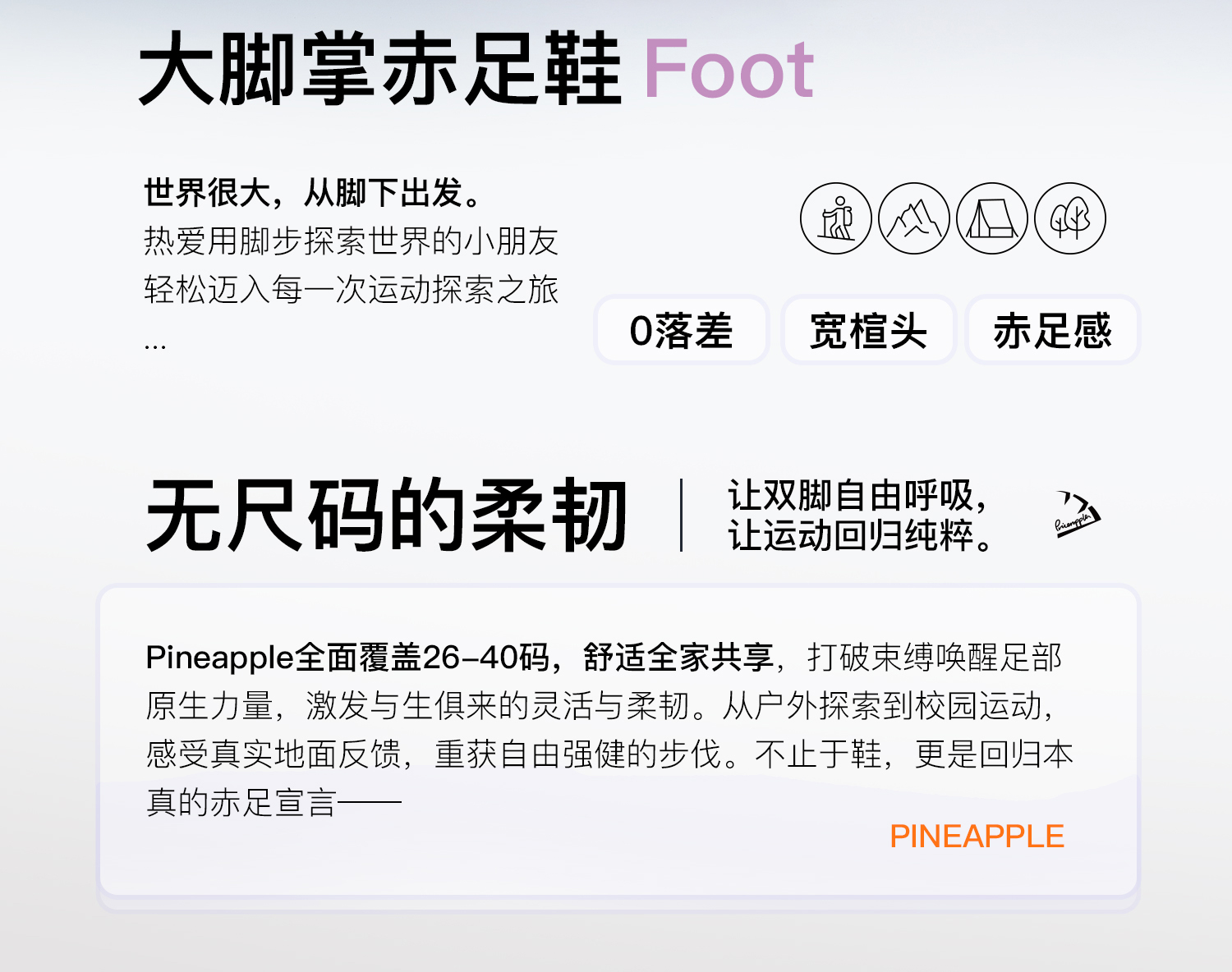Select the camping tent icon
This screenshot has height=972, width=1232.
point(992,218)
